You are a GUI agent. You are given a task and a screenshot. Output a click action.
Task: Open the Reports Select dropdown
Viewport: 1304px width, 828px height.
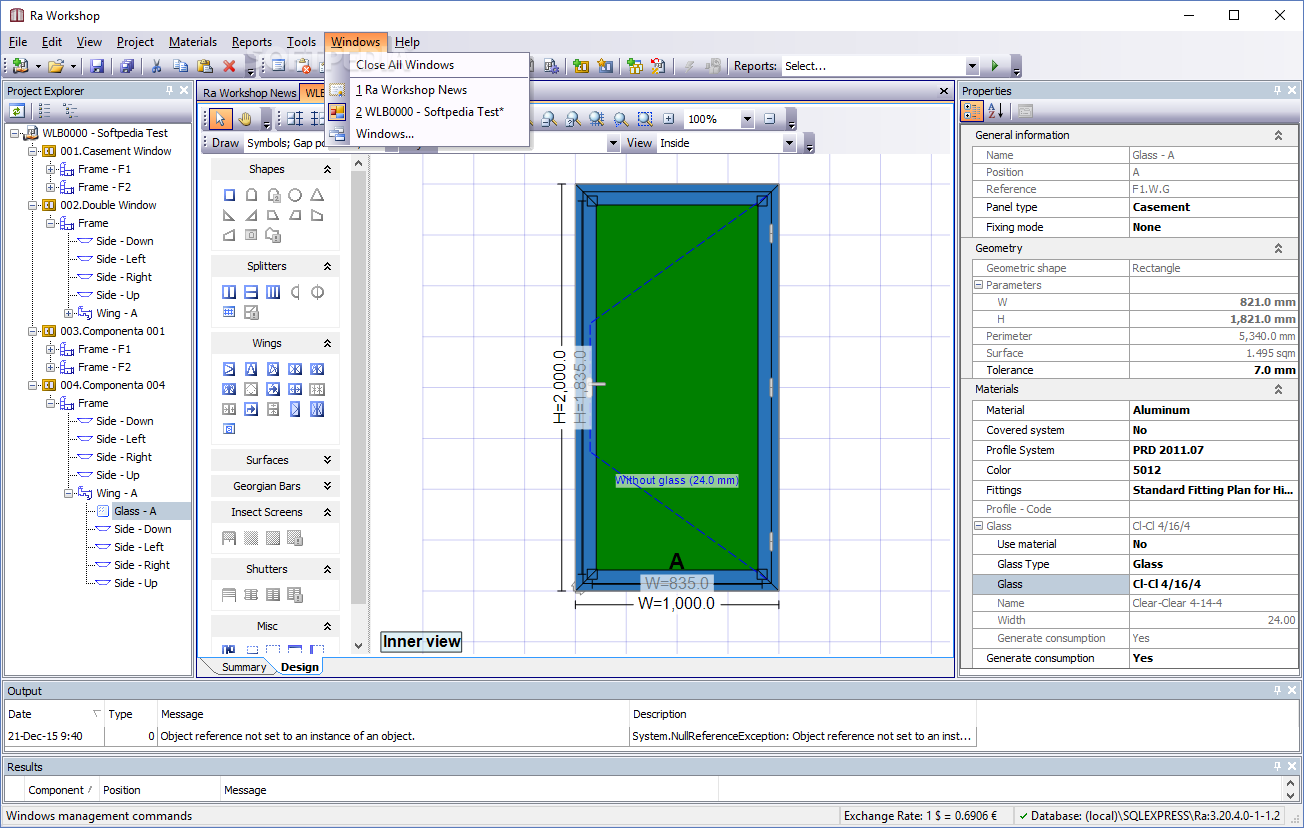[972, 66]
